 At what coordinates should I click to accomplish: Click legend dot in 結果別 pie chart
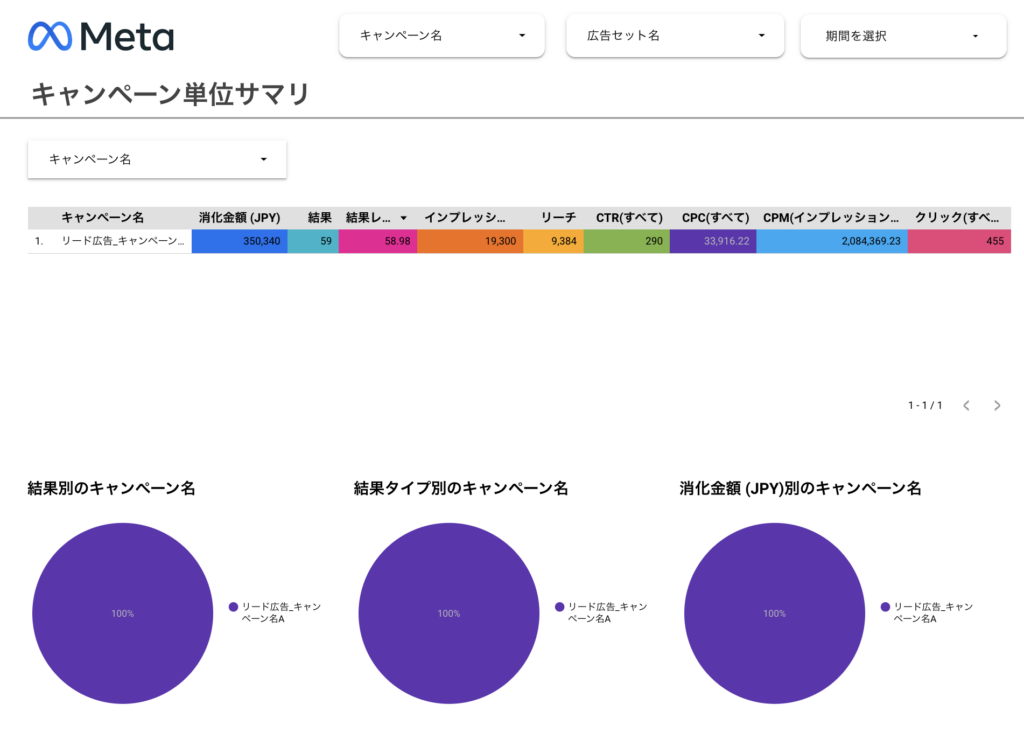233,607
